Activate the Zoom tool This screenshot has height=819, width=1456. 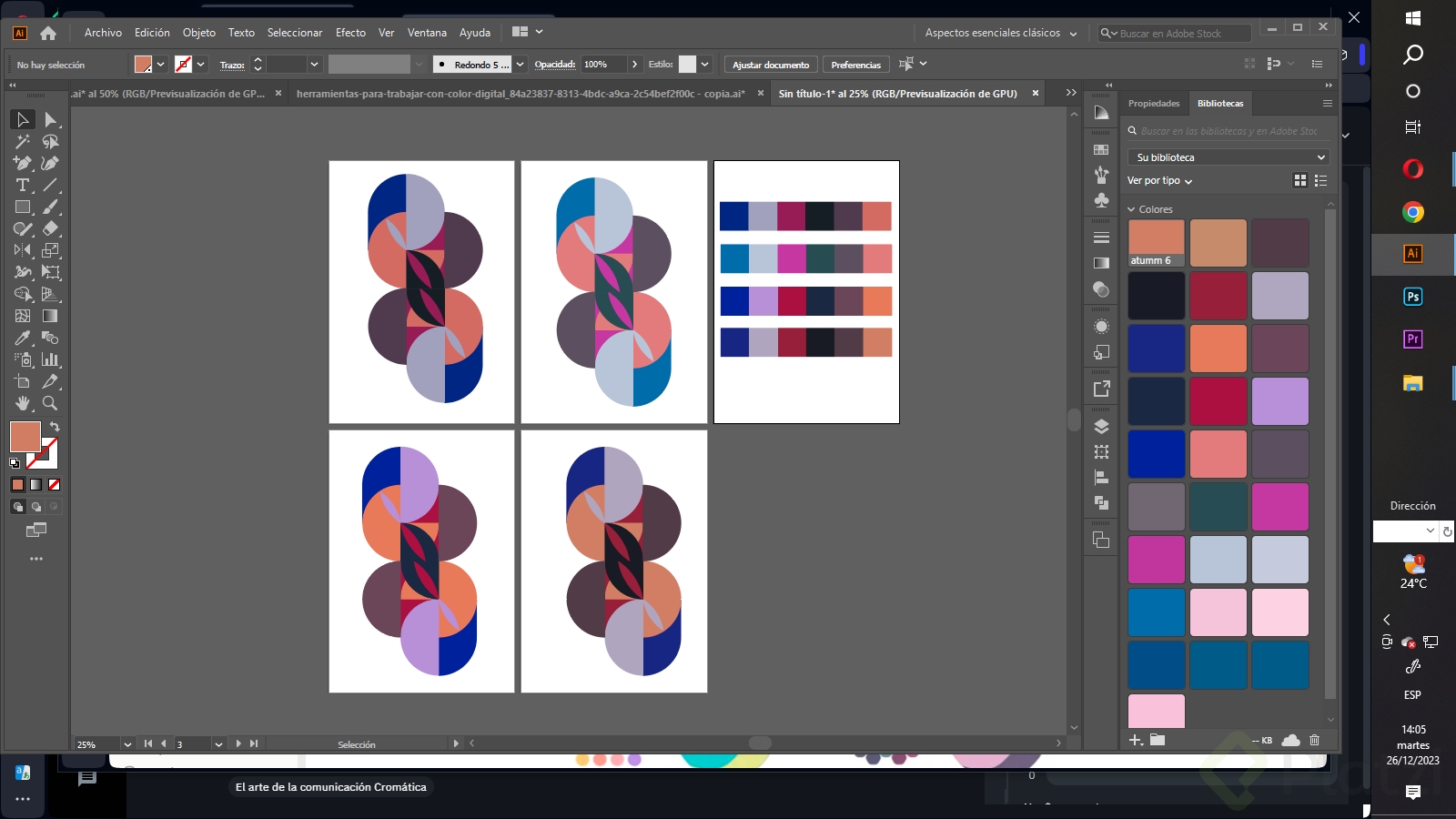(51, 403)
